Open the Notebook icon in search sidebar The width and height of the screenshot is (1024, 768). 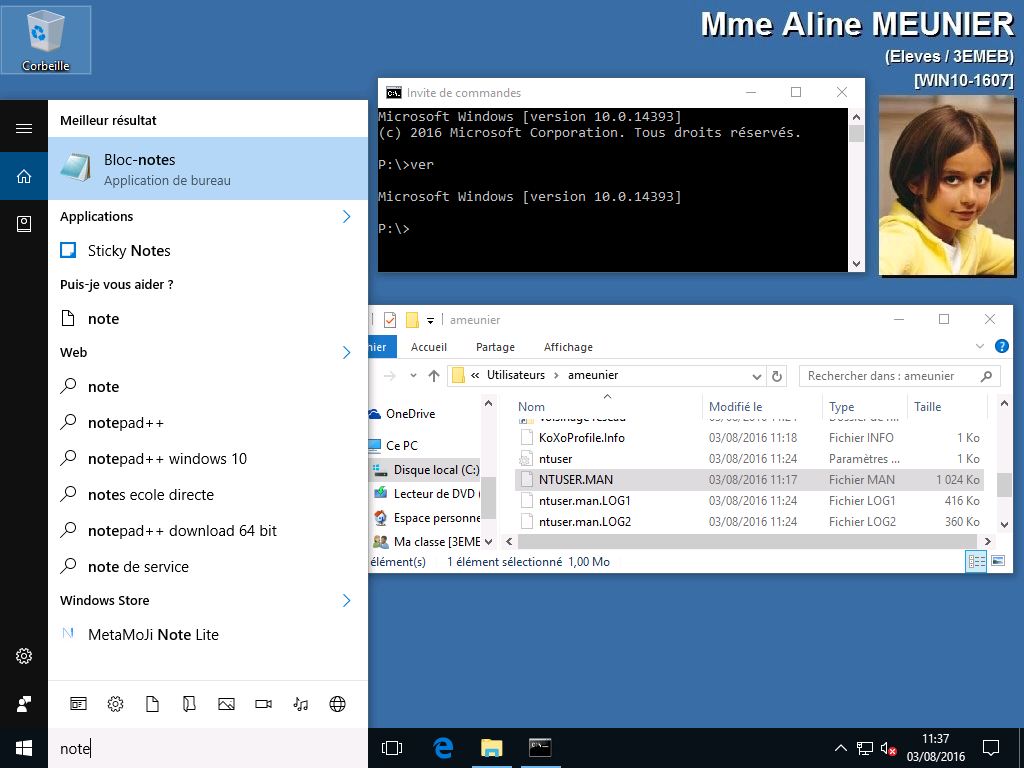(x=24, y=224)
